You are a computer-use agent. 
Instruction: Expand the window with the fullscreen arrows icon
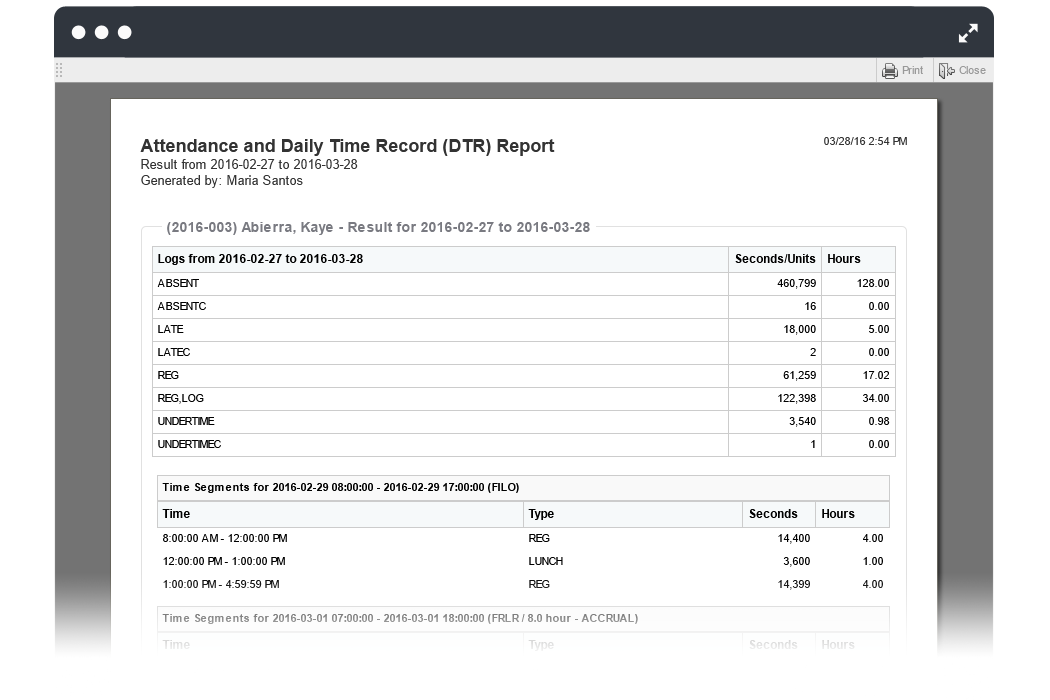coord(968,33)
